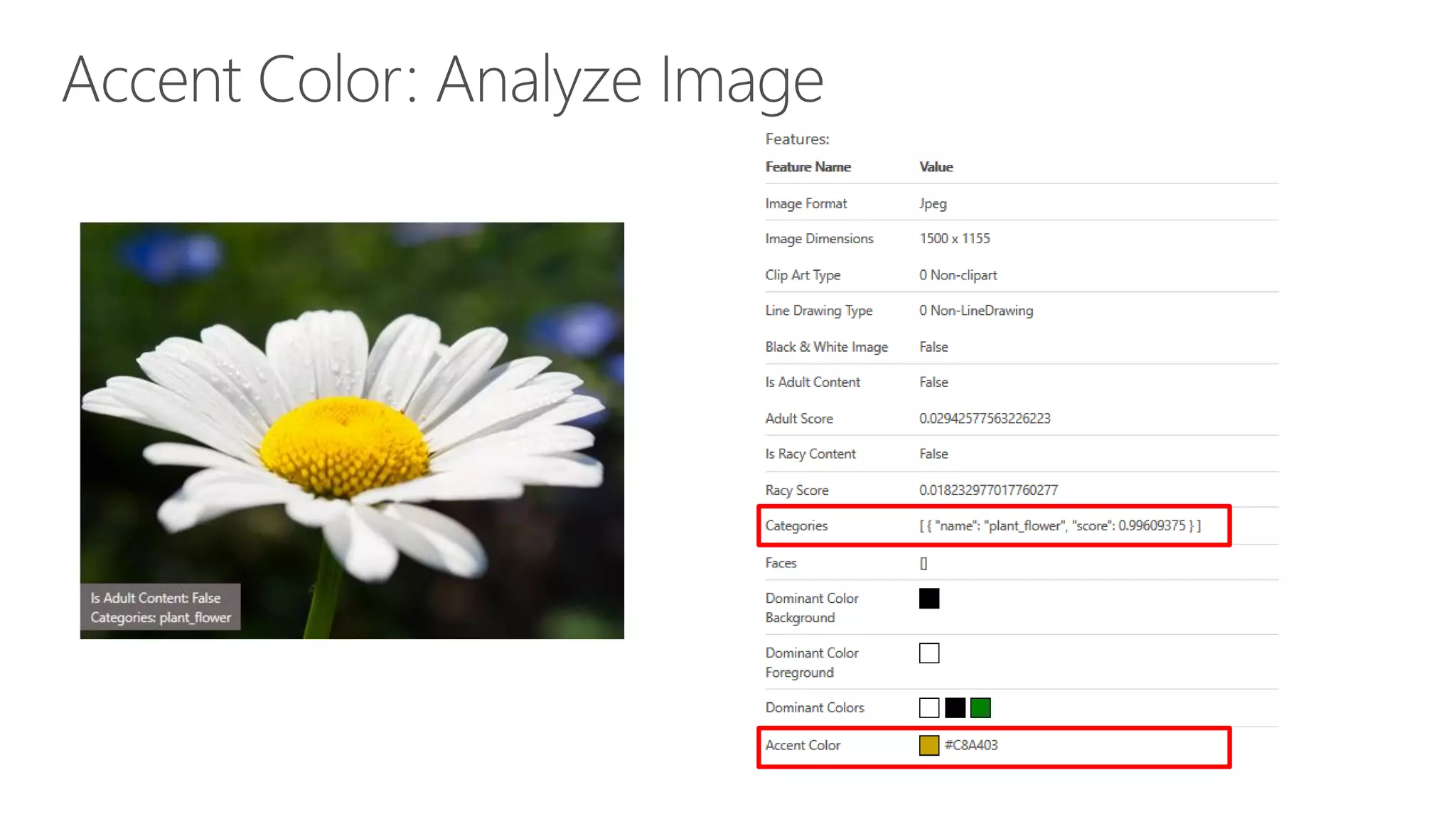Select the green swatch in Dominant Colors

click(980, 707)
